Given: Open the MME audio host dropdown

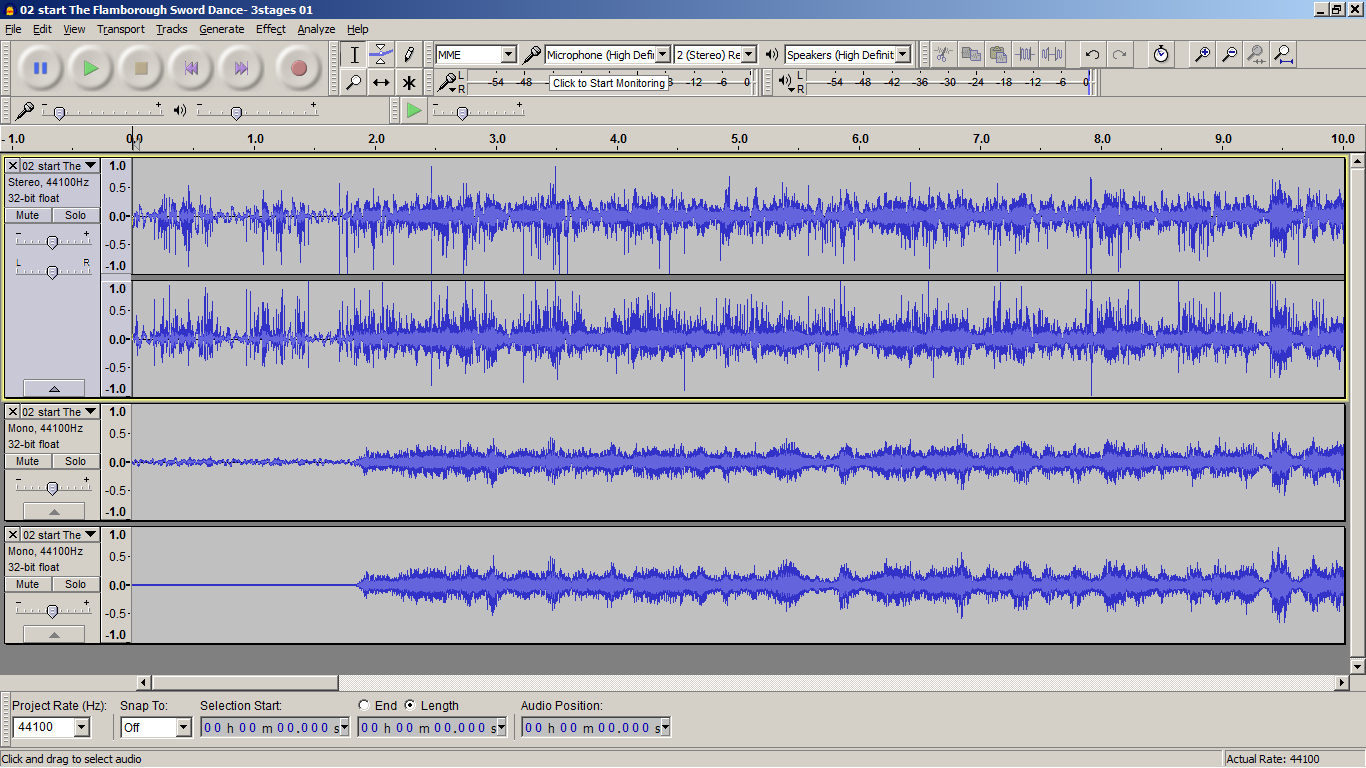Looking at the screenshot, I should [x=508, y=54].
